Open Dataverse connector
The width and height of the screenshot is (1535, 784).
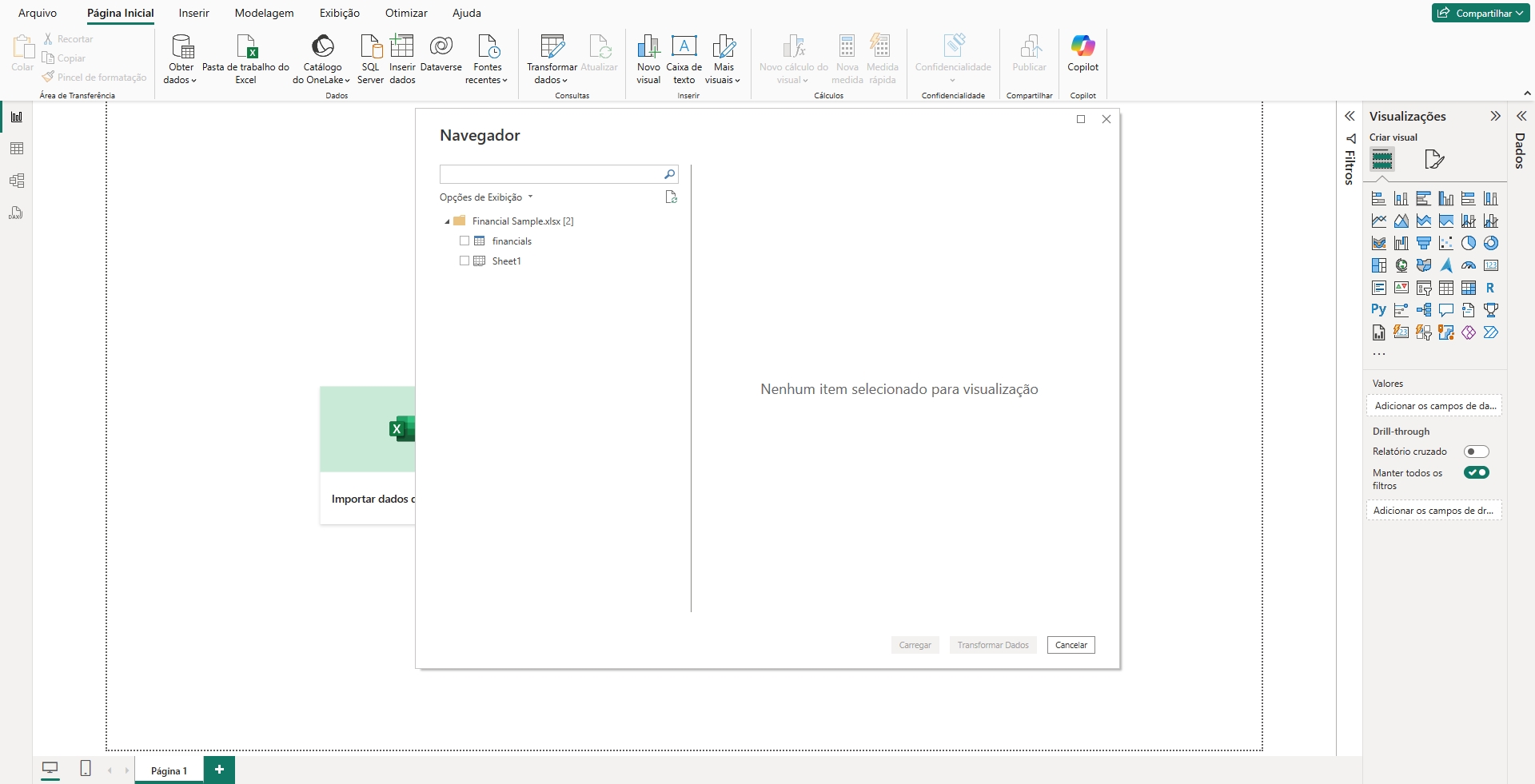point(441,54)
